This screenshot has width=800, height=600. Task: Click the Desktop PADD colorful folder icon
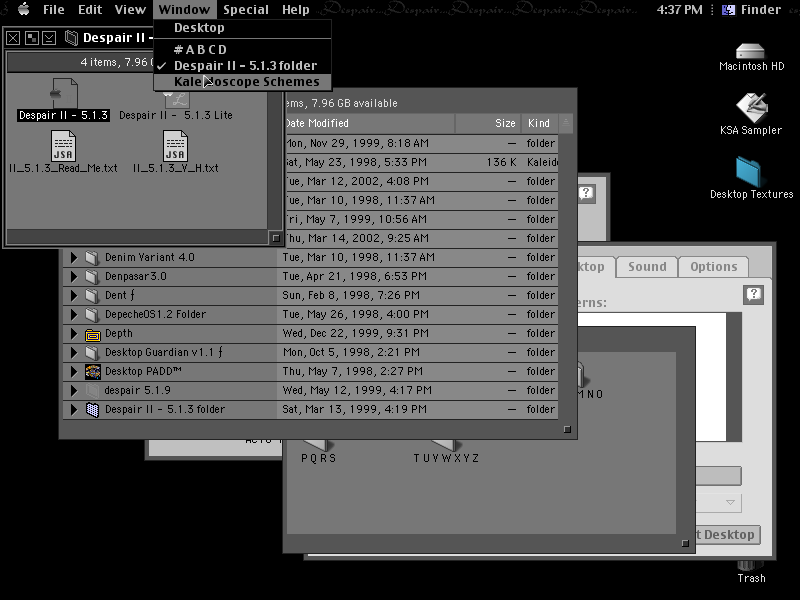tap(93, 371)
